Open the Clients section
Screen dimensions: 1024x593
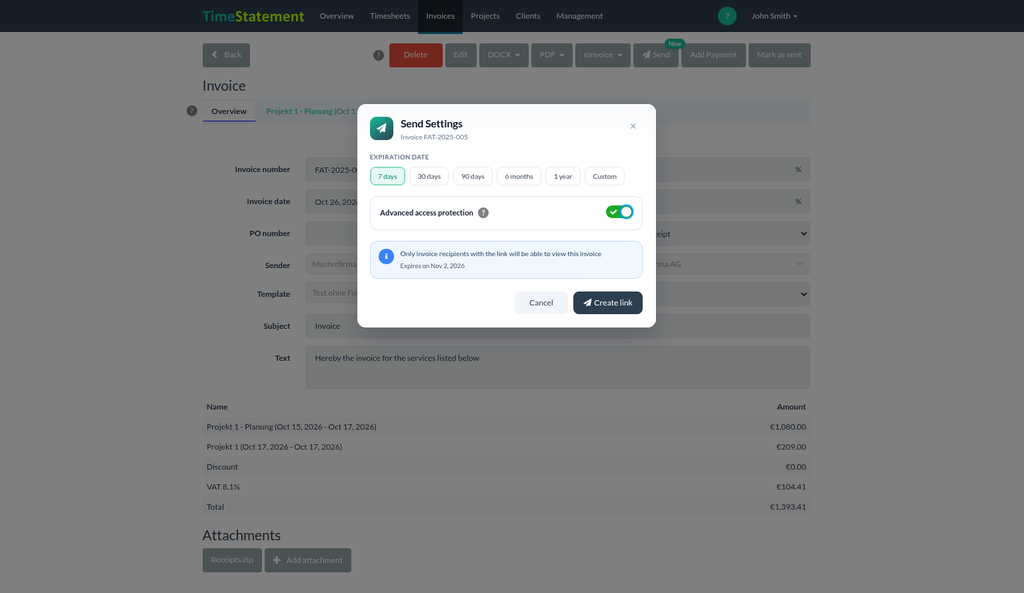[528, 16]
